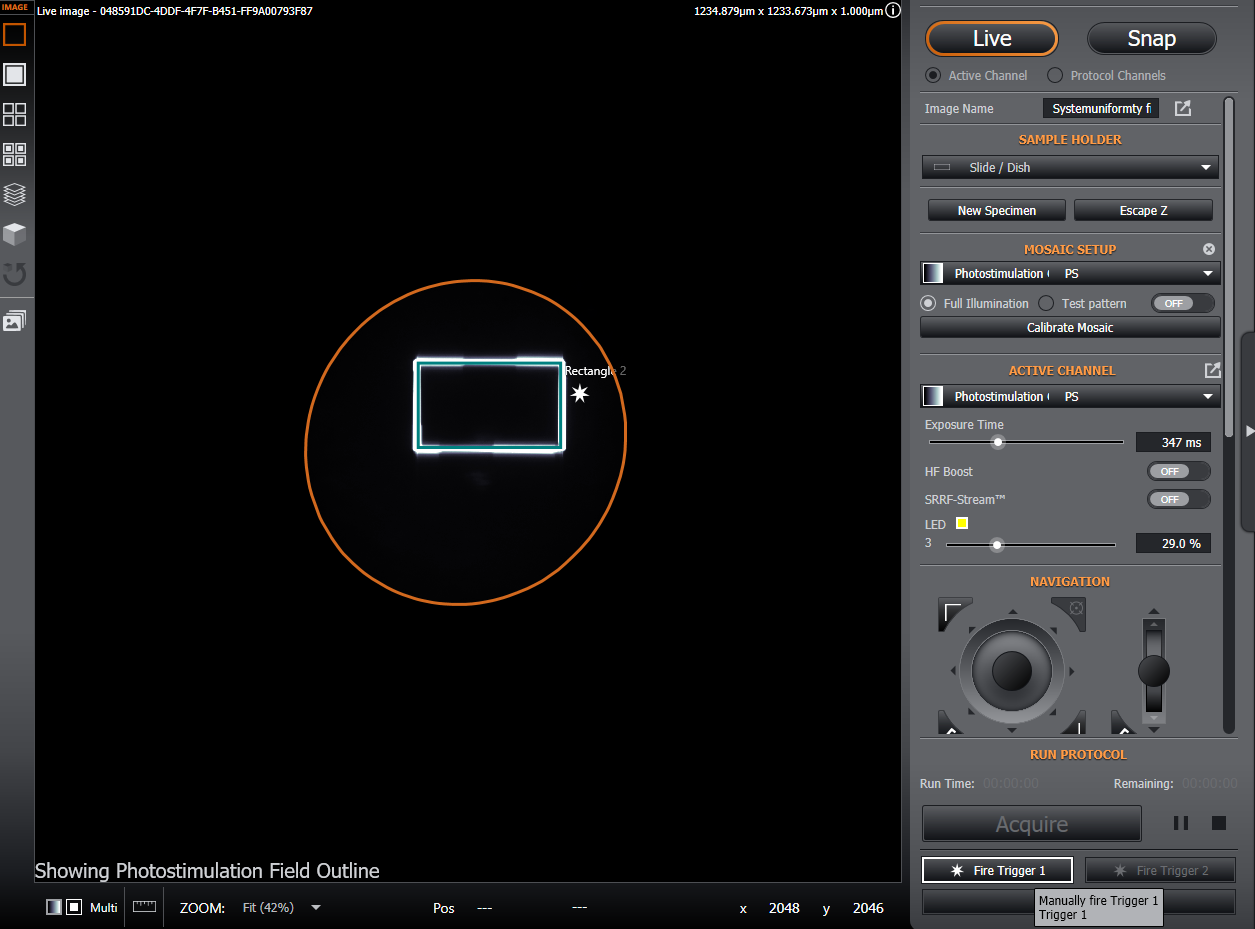
Task: Click the image info icon at top
Action: [x=894, y=11]
